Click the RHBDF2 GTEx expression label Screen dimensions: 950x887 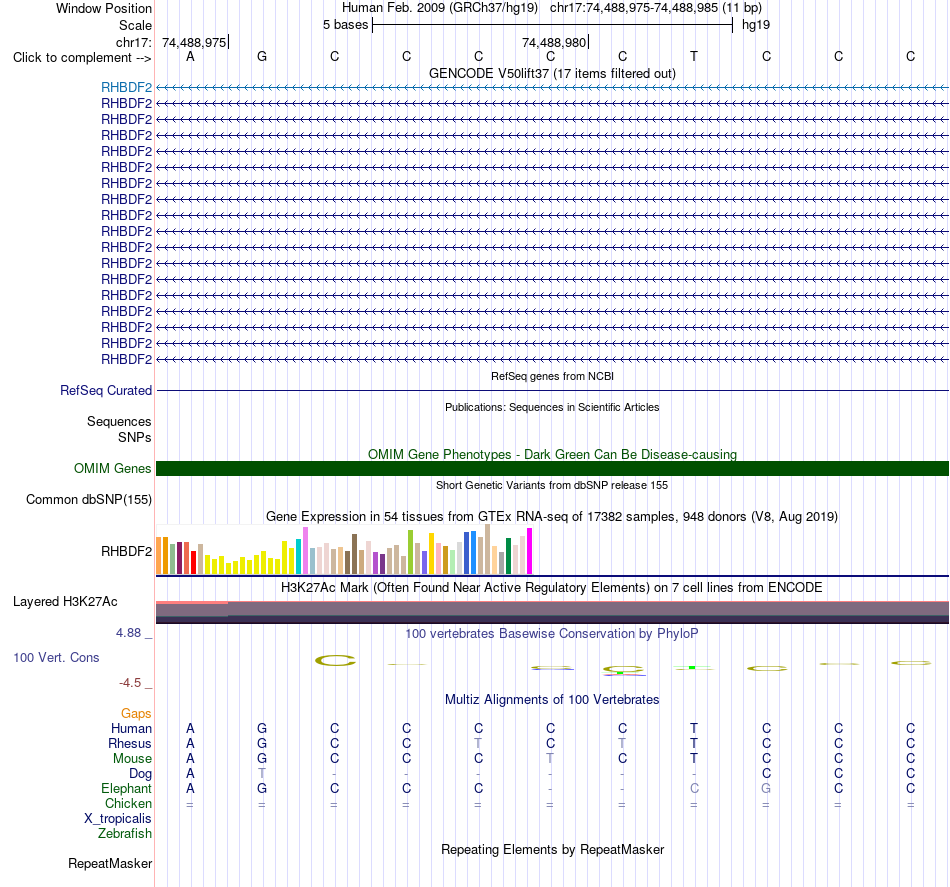point(126,551)
